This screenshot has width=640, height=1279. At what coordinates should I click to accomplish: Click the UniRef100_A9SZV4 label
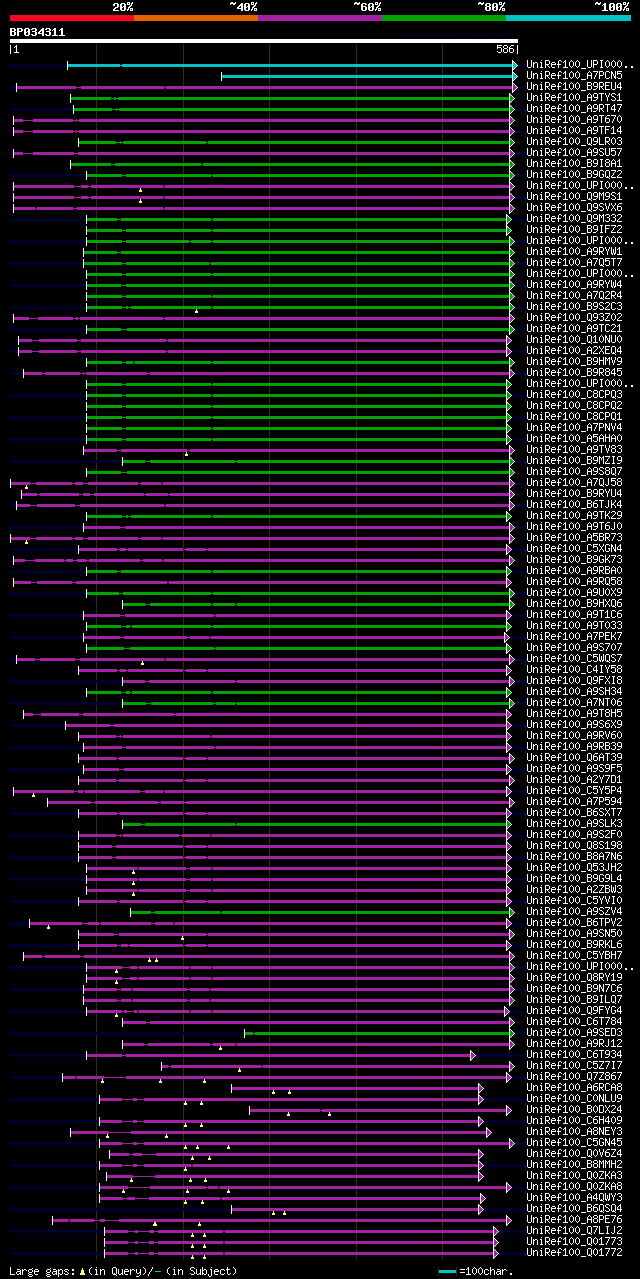[574, 911]
